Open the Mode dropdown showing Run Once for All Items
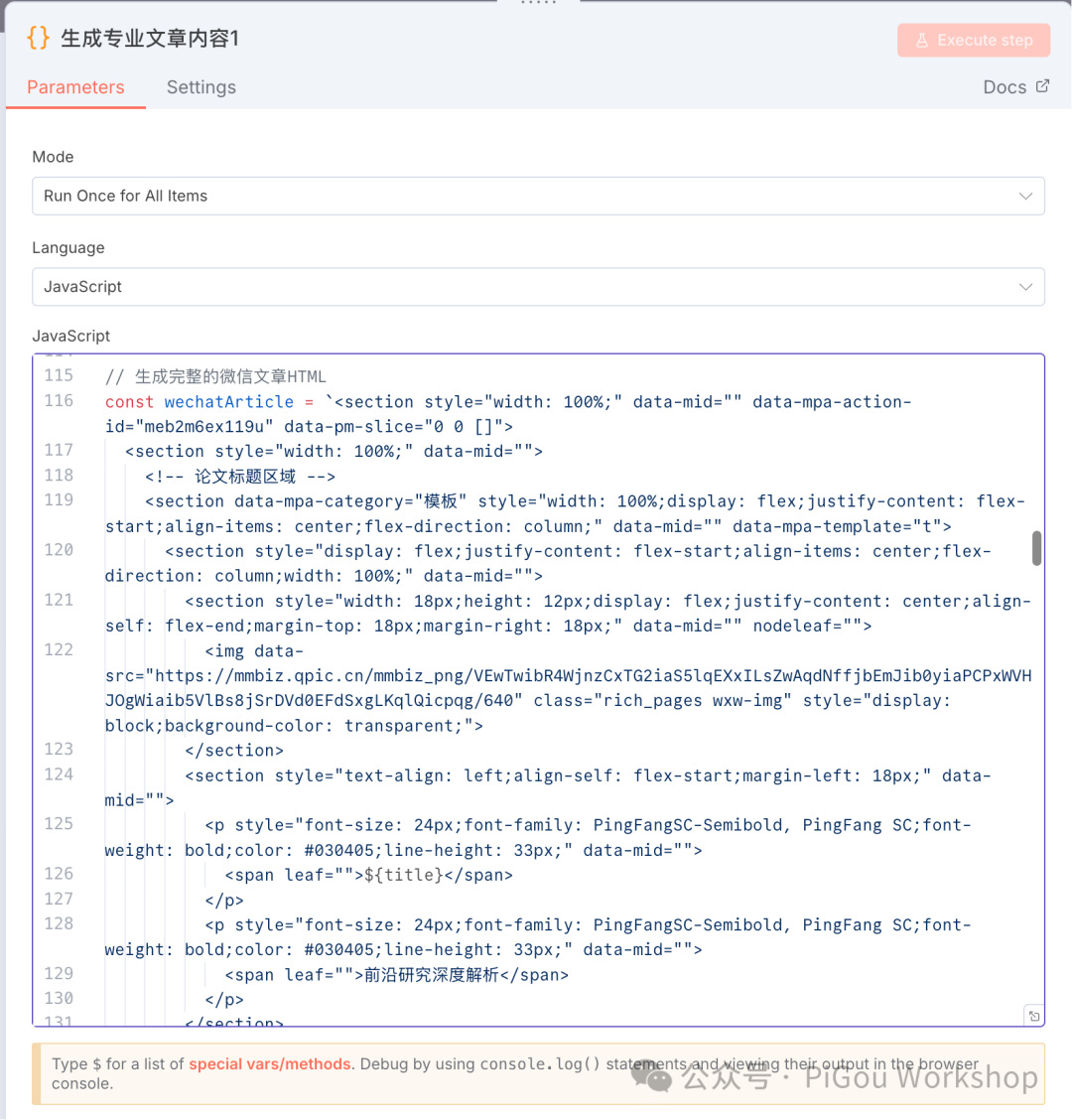This screenshot has height=1120, width=1072. (536, 196)
